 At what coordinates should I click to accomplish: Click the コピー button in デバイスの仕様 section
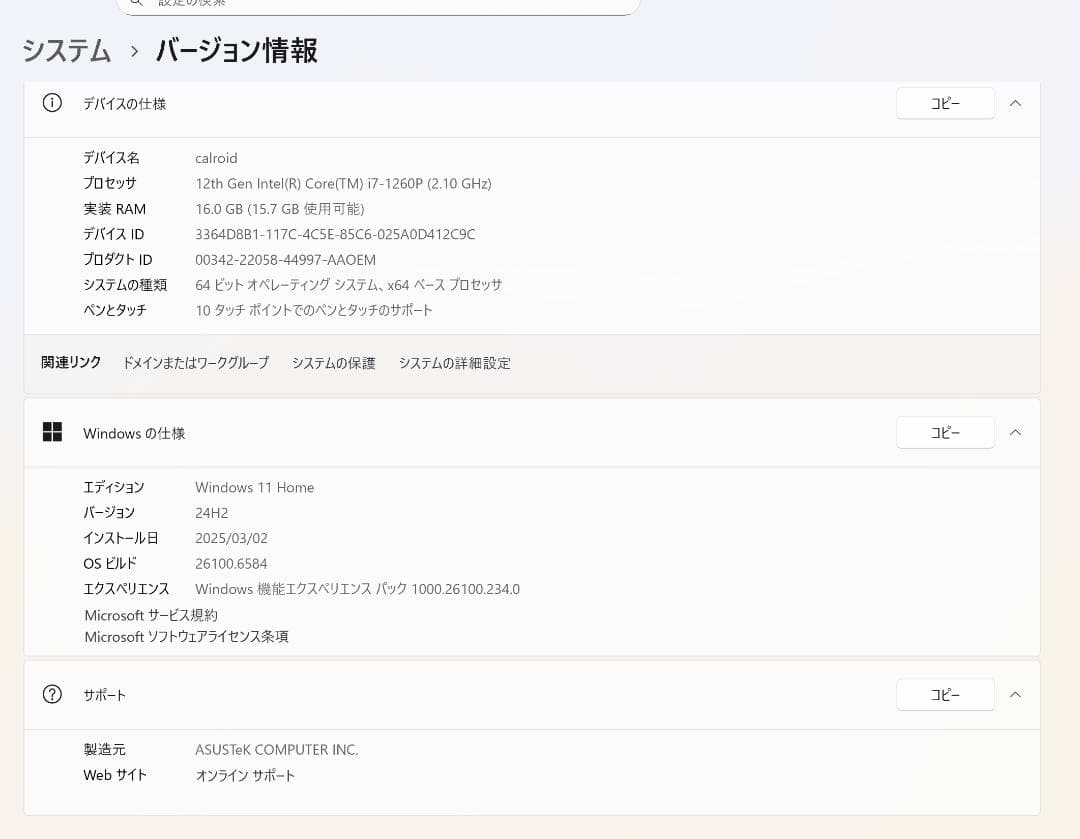tap(944, 102)
